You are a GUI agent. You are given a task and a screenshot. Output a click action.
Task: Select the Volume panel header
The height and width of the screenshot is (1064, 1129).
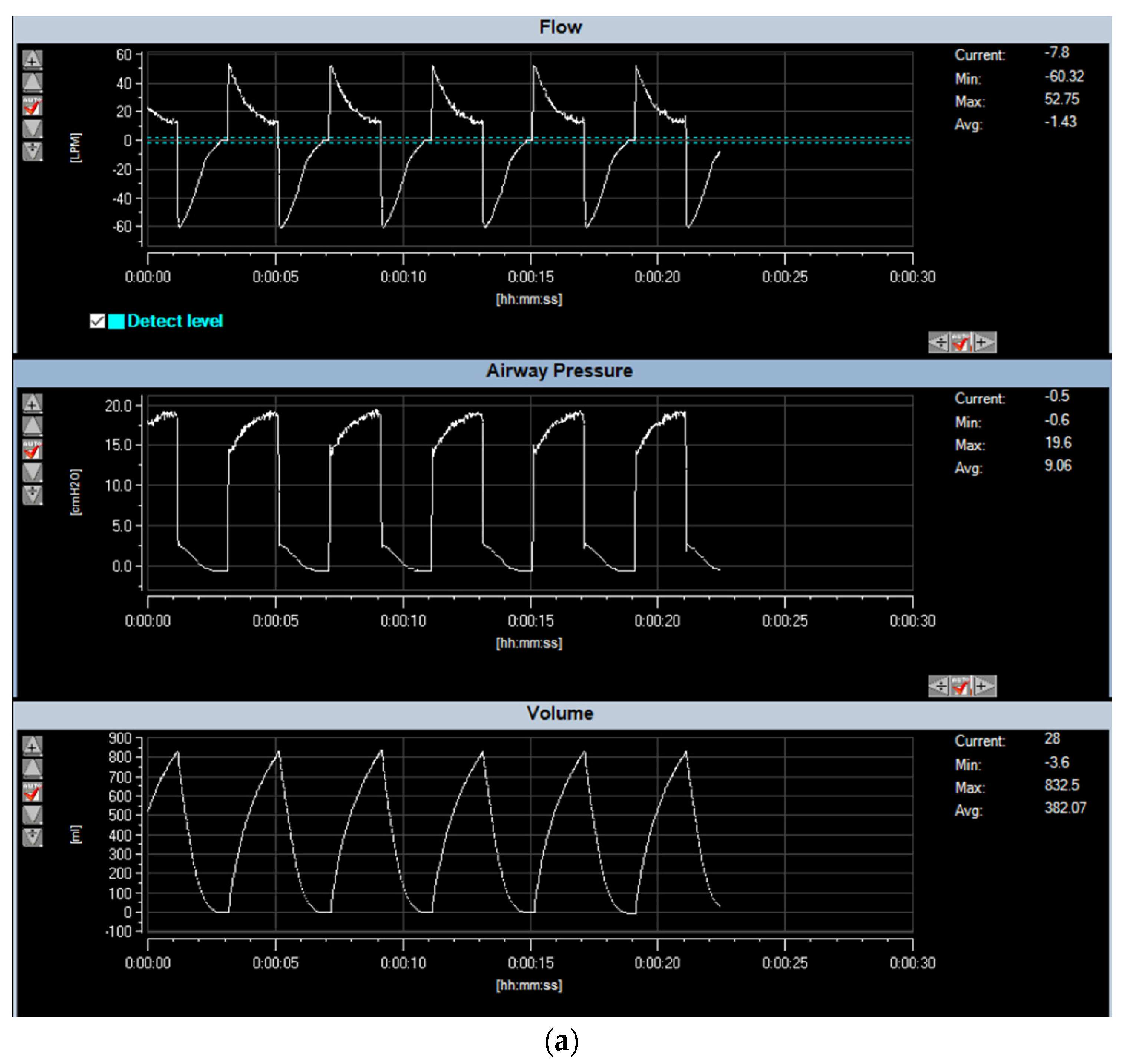click(559, 713)
